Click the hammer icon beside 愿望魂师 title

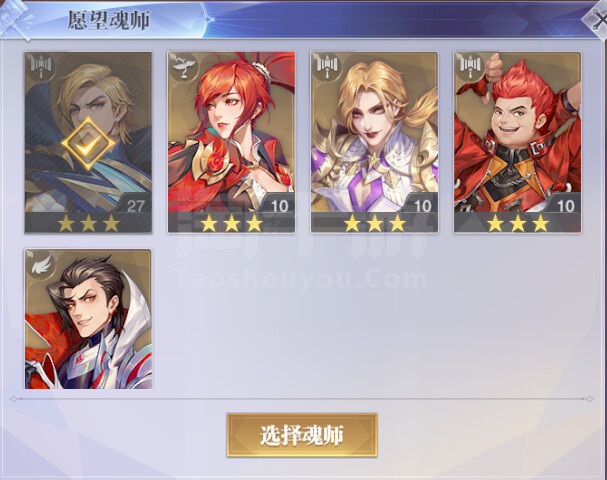pos(15,19)
